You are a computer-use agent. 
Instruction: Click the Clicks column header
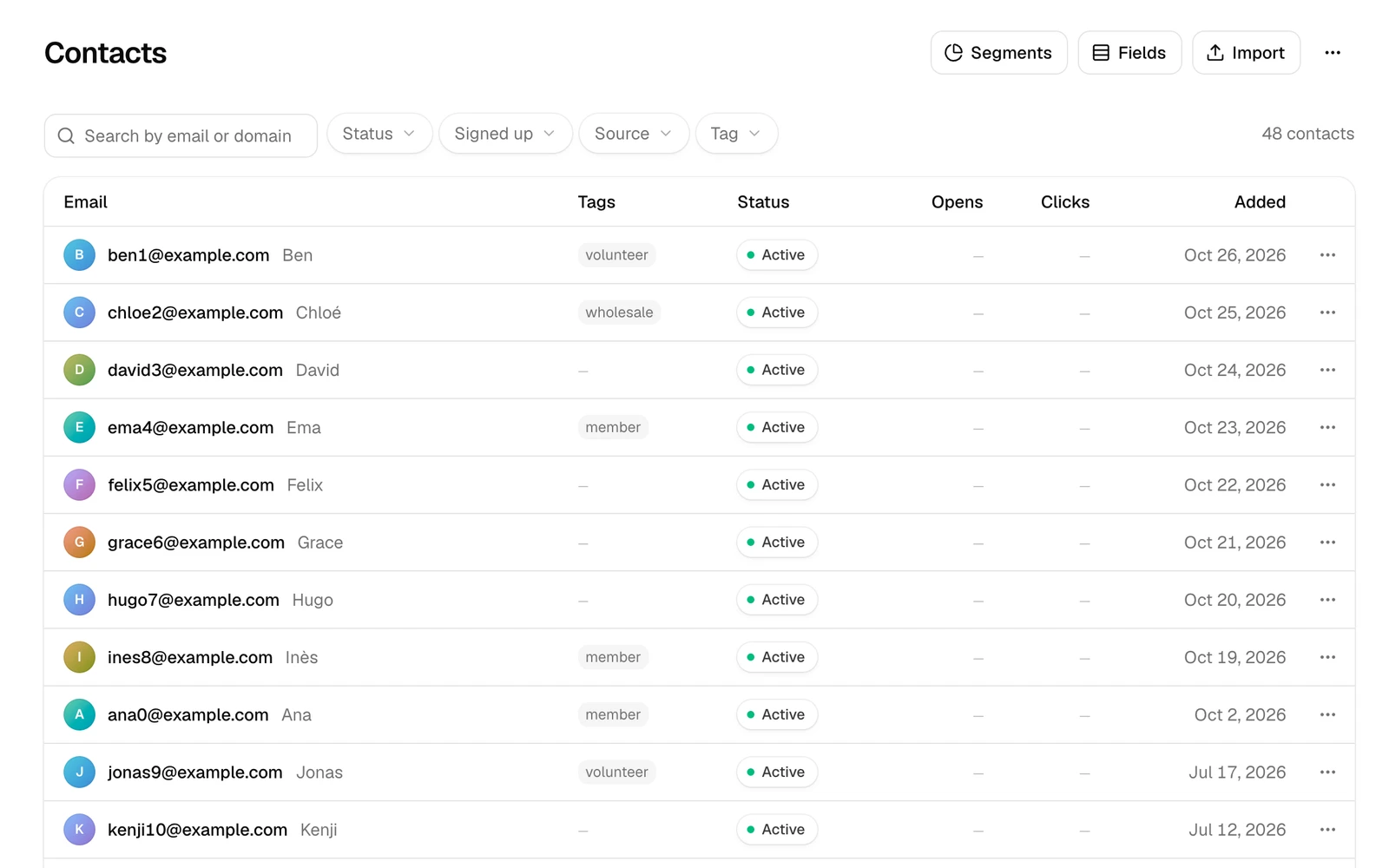coord(1065,202)
